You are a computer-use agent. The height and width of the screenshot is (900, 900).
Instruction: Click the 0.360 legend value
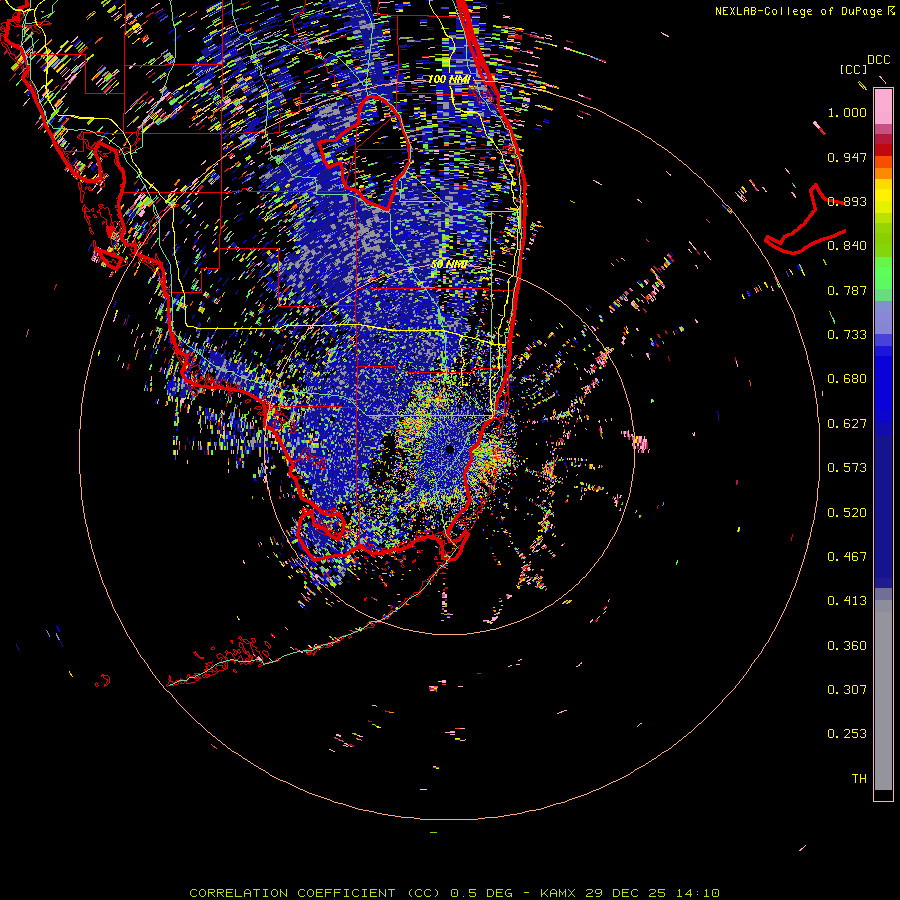pos(847,646)
